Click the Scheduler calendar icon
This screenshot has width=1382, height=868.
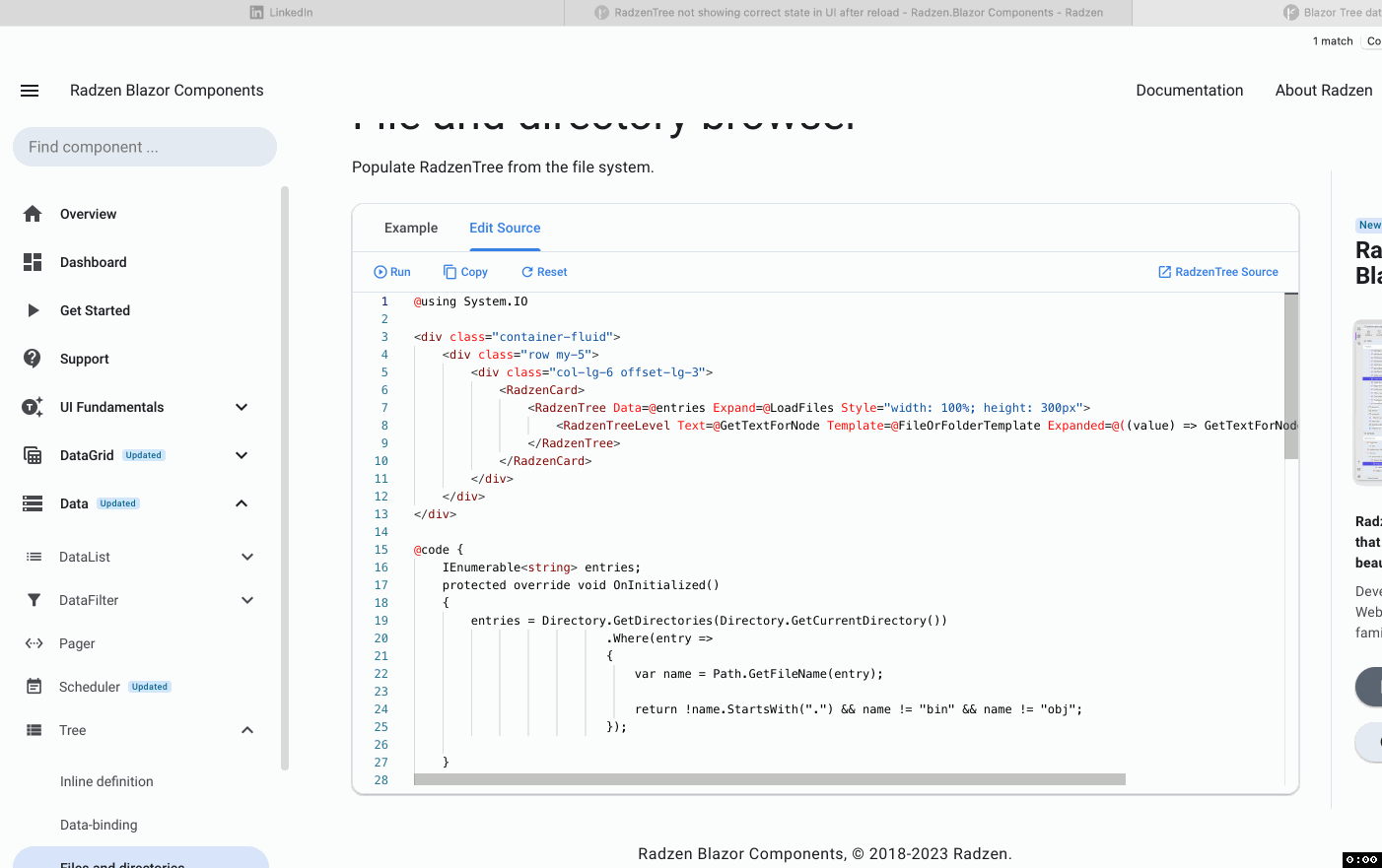pyautogui.click(x=35, y=687)
